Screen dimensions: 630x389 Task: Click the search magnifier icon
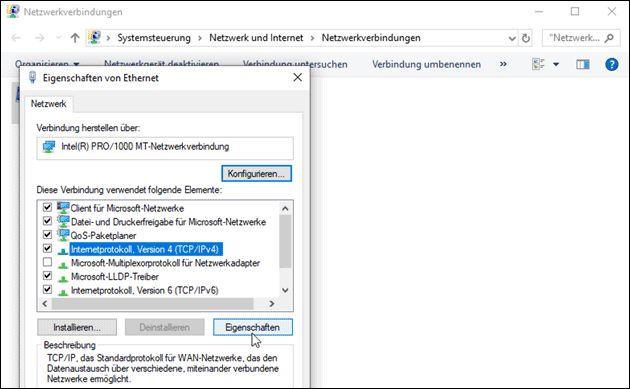click(609, 38)
